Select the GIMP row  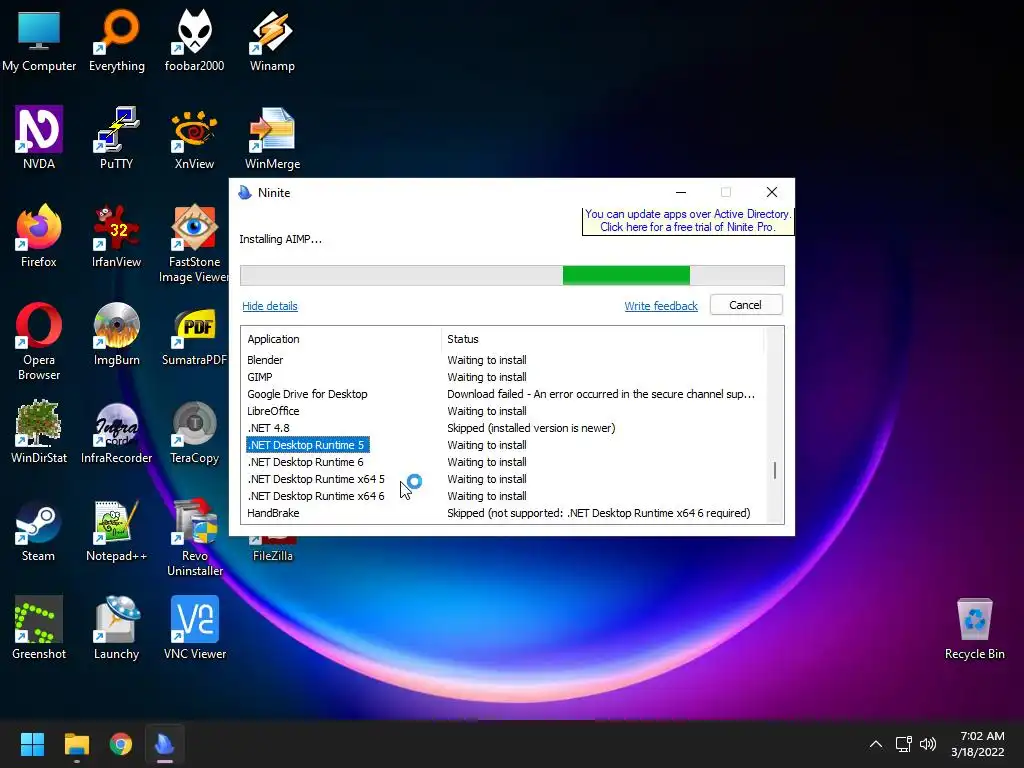click(503, 377)
